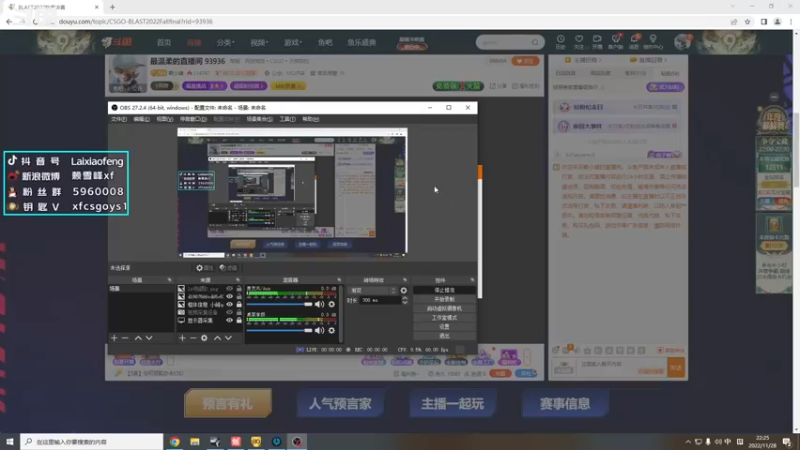Expand Douyu games dropdown in navigation
Viewport: 800px width, 450px height.
tap(293, 42)
